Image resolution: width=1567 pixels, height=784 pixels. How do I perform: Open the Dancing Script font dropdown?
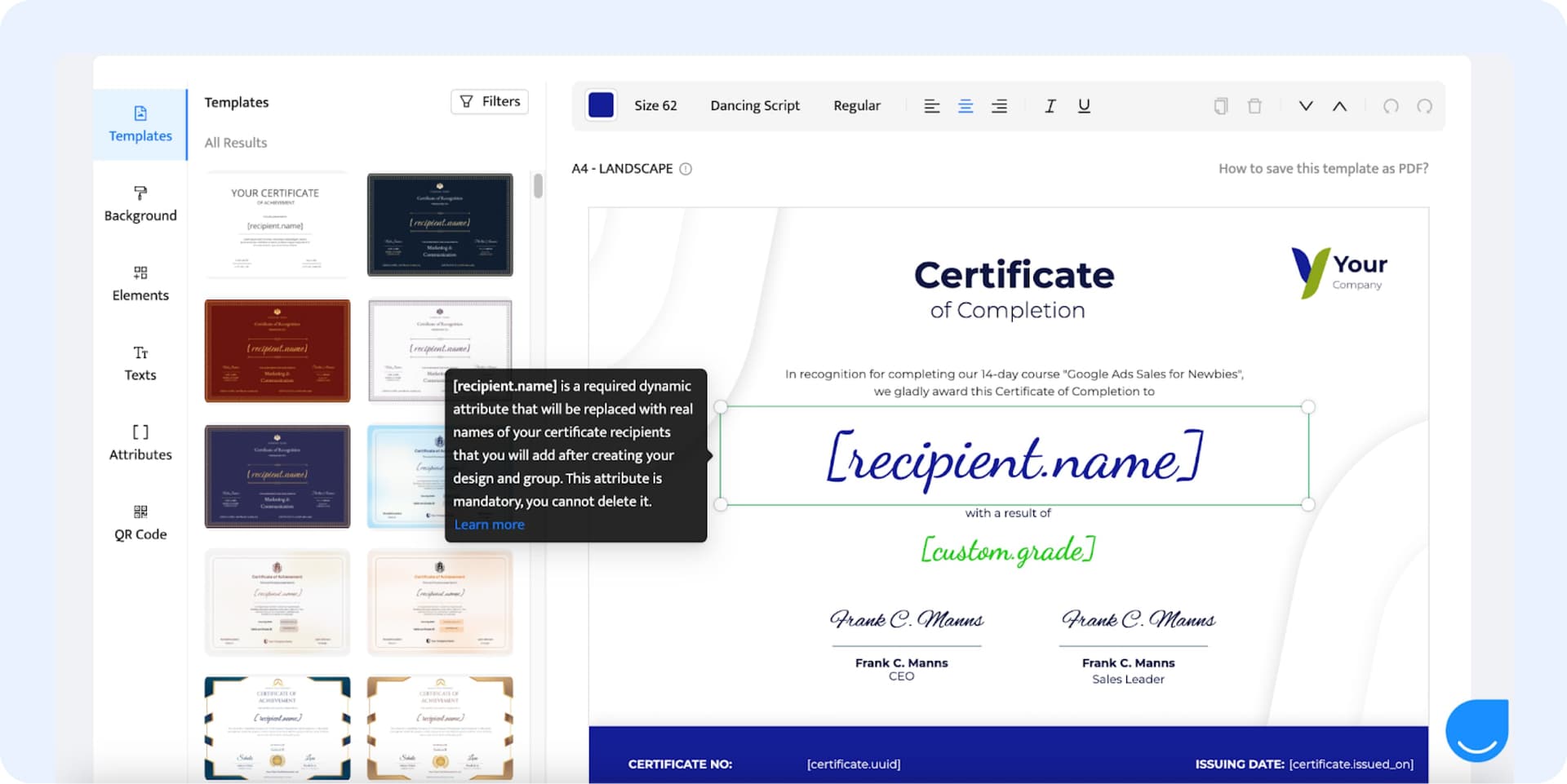(x=755, y=106)
